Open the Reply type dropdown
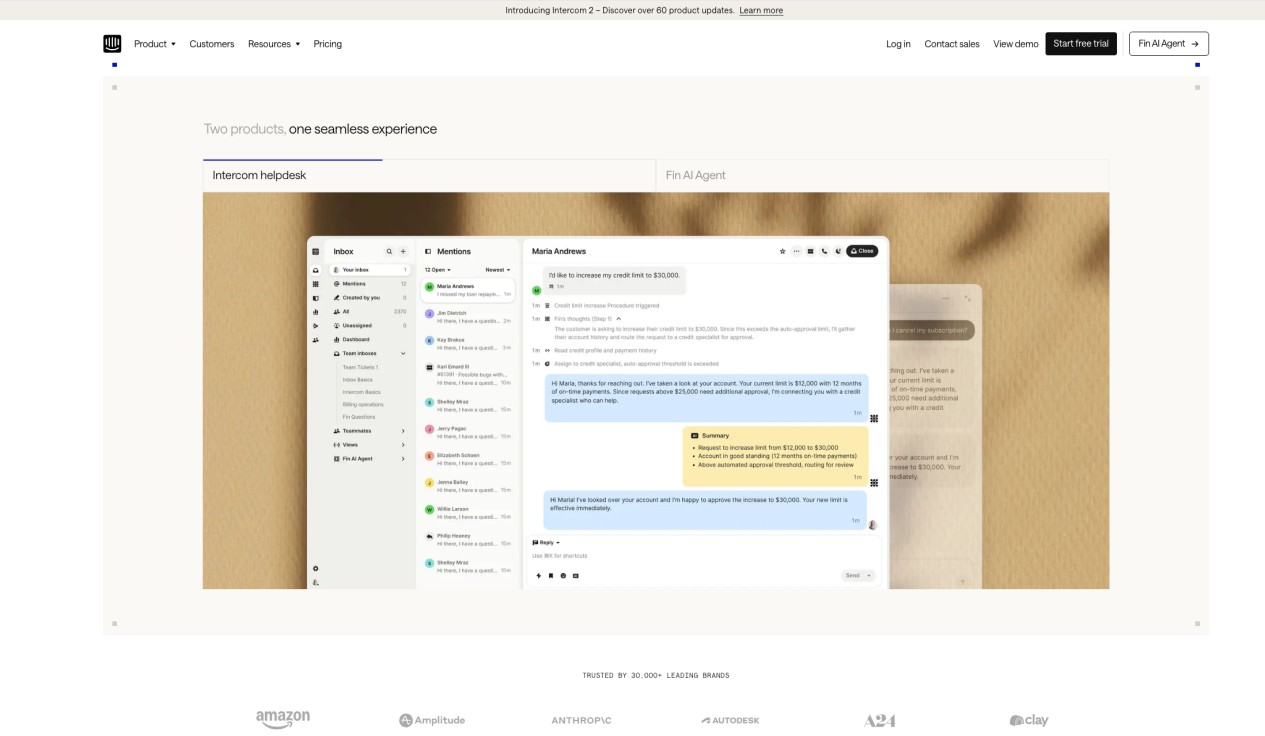The image size is (1265, 736). pyautogui.click(x=546, y=542)
